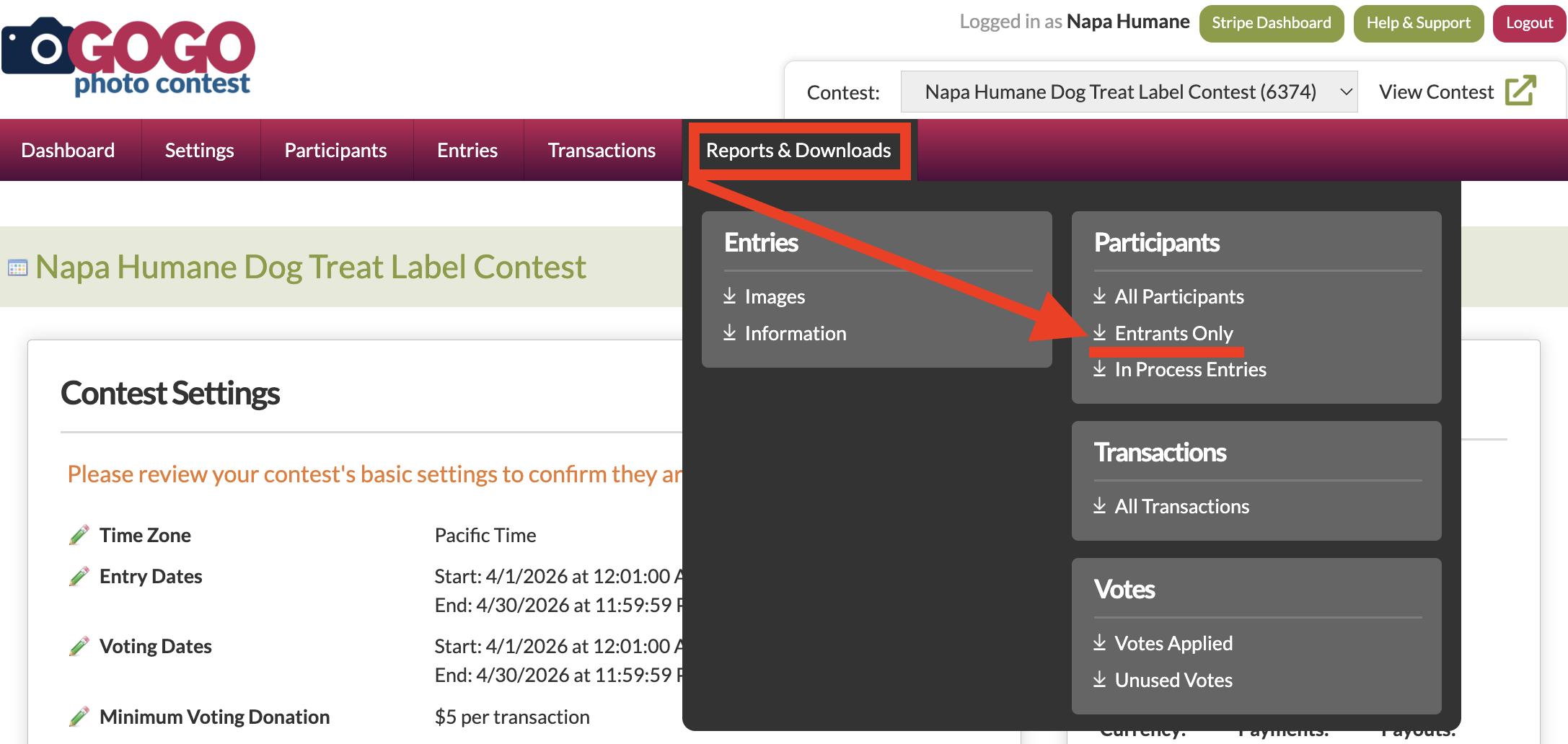
Task: Click the Napa Humane Dog Treat Label Contest title
Action: (x=311, y=267)
